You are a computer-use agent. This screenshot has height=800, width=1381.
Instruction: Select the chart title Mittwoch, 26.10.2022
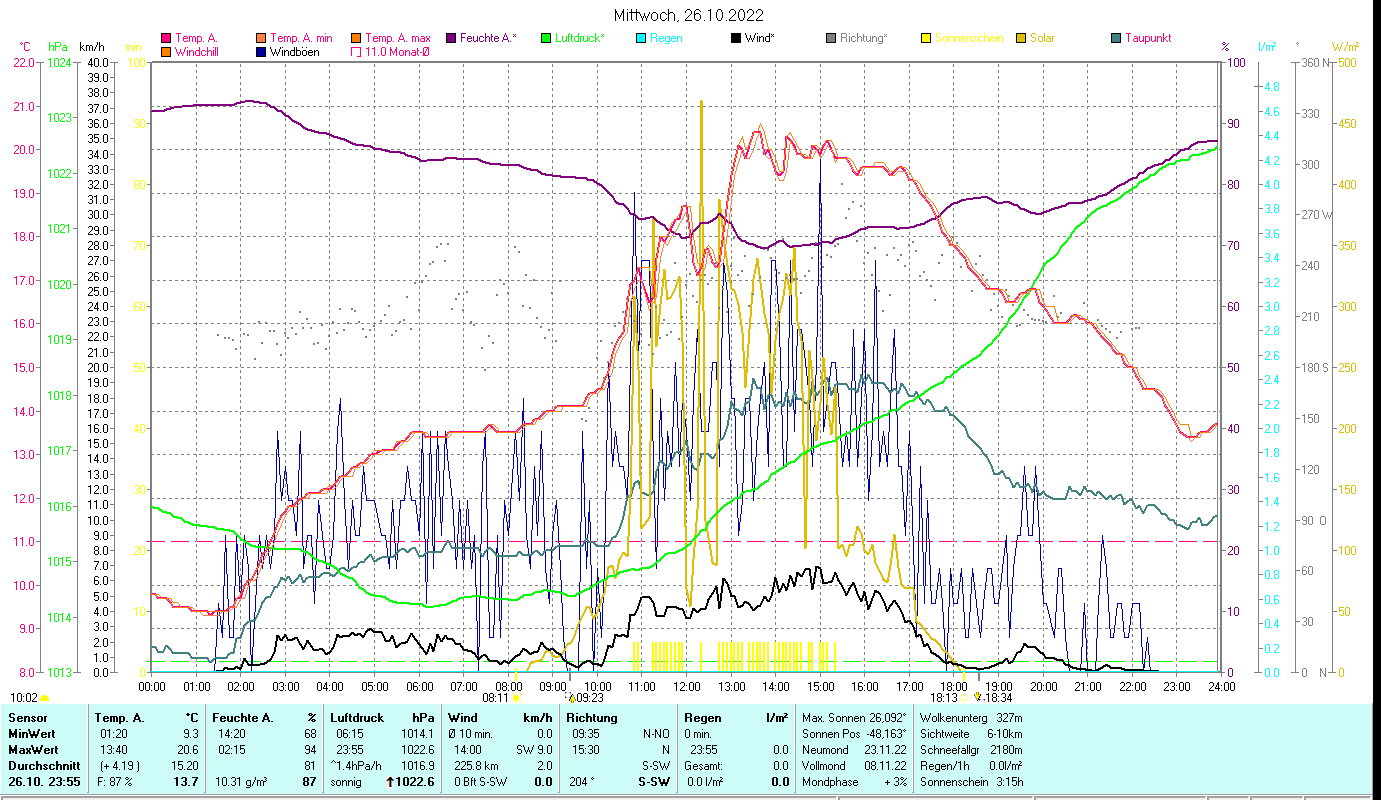click(690, 15)
